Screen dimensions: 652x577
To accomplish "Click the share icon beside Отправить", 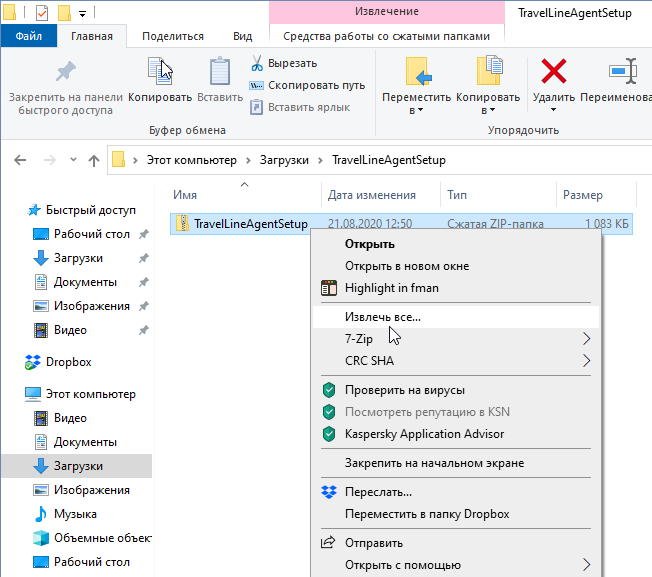I will (x=328, y=542).
